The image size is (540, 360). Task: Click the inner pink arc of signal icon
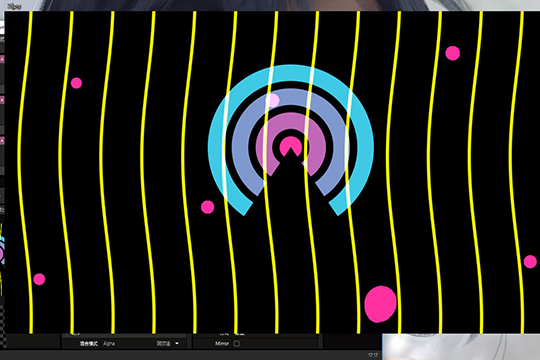[x=291, y=120]
